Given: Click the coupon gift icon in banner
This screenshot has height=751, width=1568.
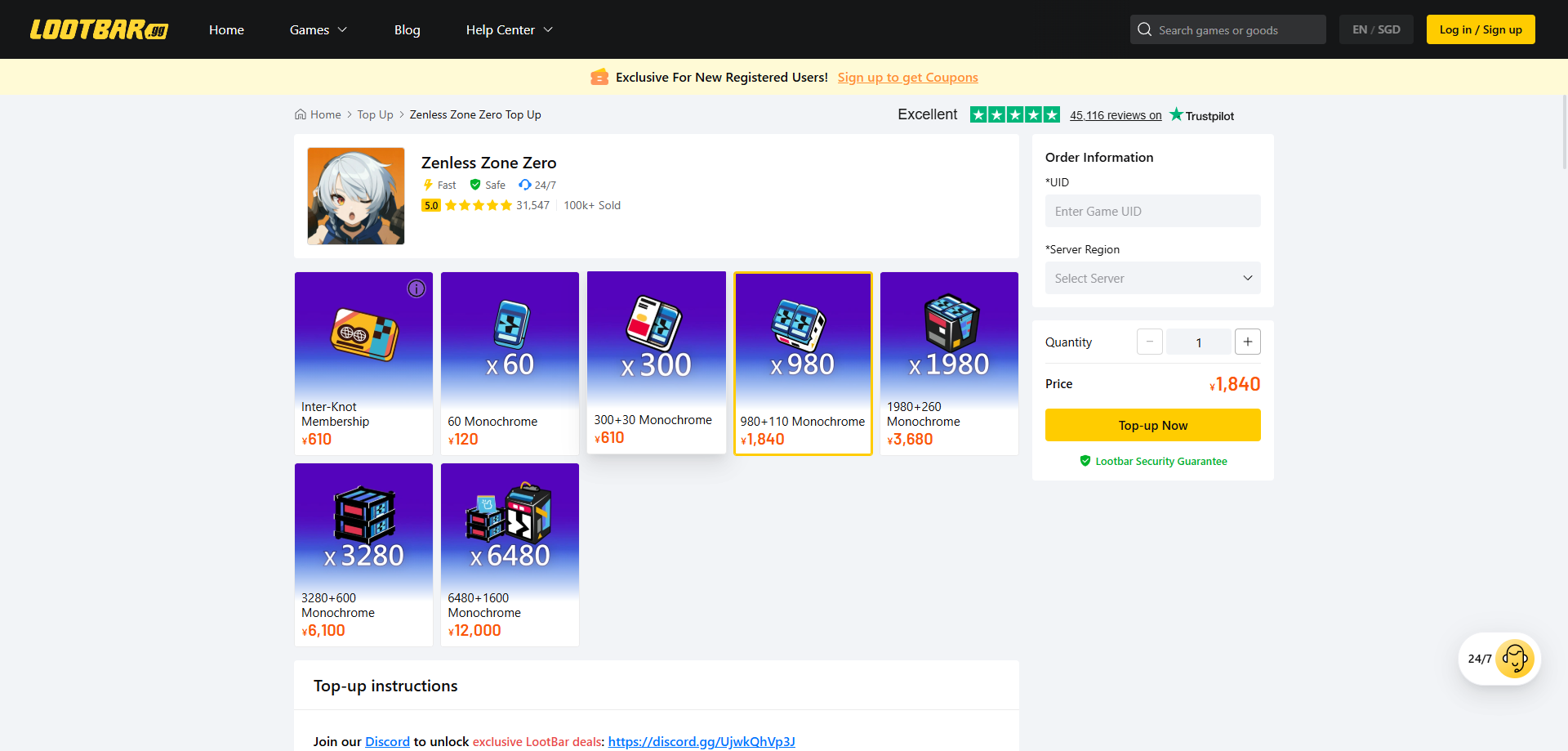Looking at the screenshot, I should 599,77.
